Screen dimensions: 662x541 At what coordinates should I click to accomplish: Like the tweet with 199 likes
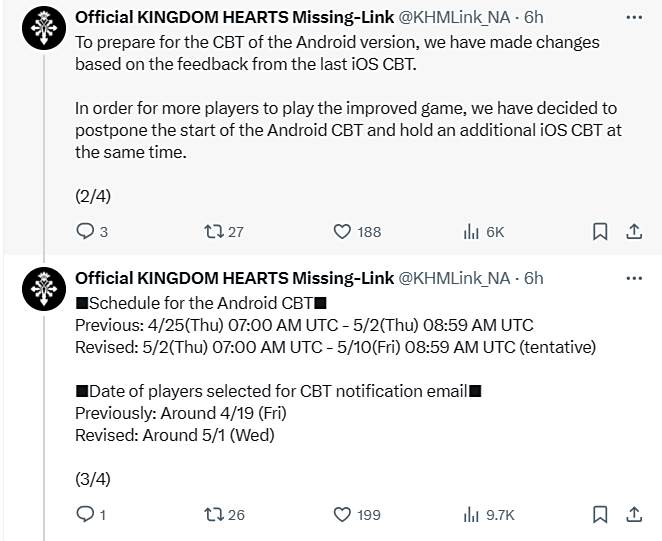click(x=357, y=514)
